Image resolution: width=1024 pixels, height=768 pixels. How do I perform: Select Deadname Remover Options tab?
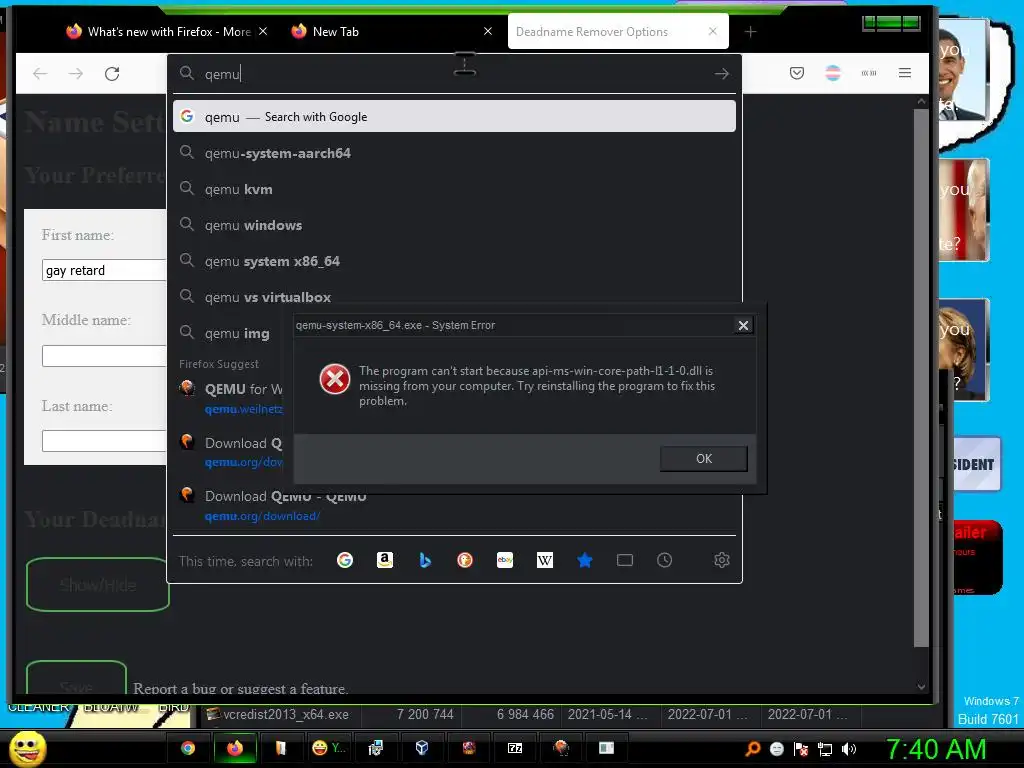pyautogui.click(x=607, y=31)
